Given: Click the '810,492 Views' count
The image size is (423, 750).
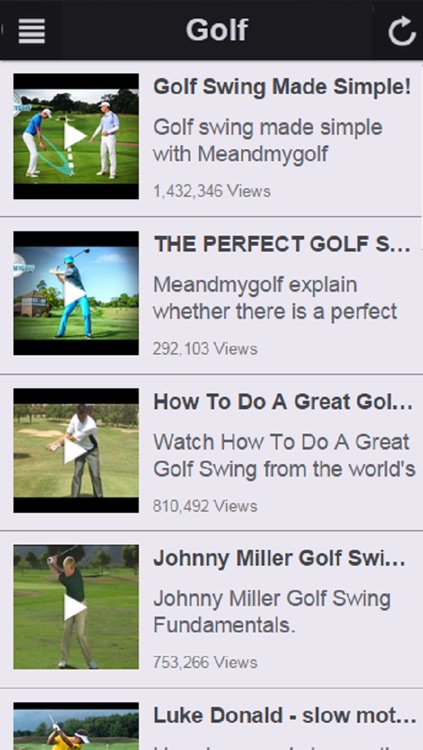Looking at the screenshot, I should click(205, 506).
